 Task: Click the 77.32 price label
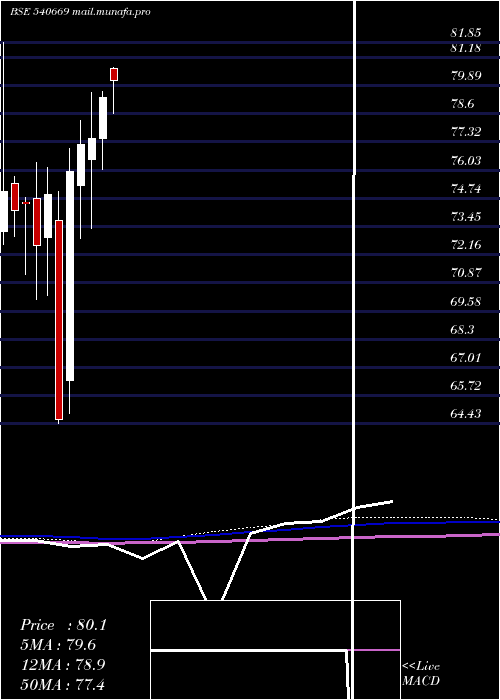click(466, 132)
